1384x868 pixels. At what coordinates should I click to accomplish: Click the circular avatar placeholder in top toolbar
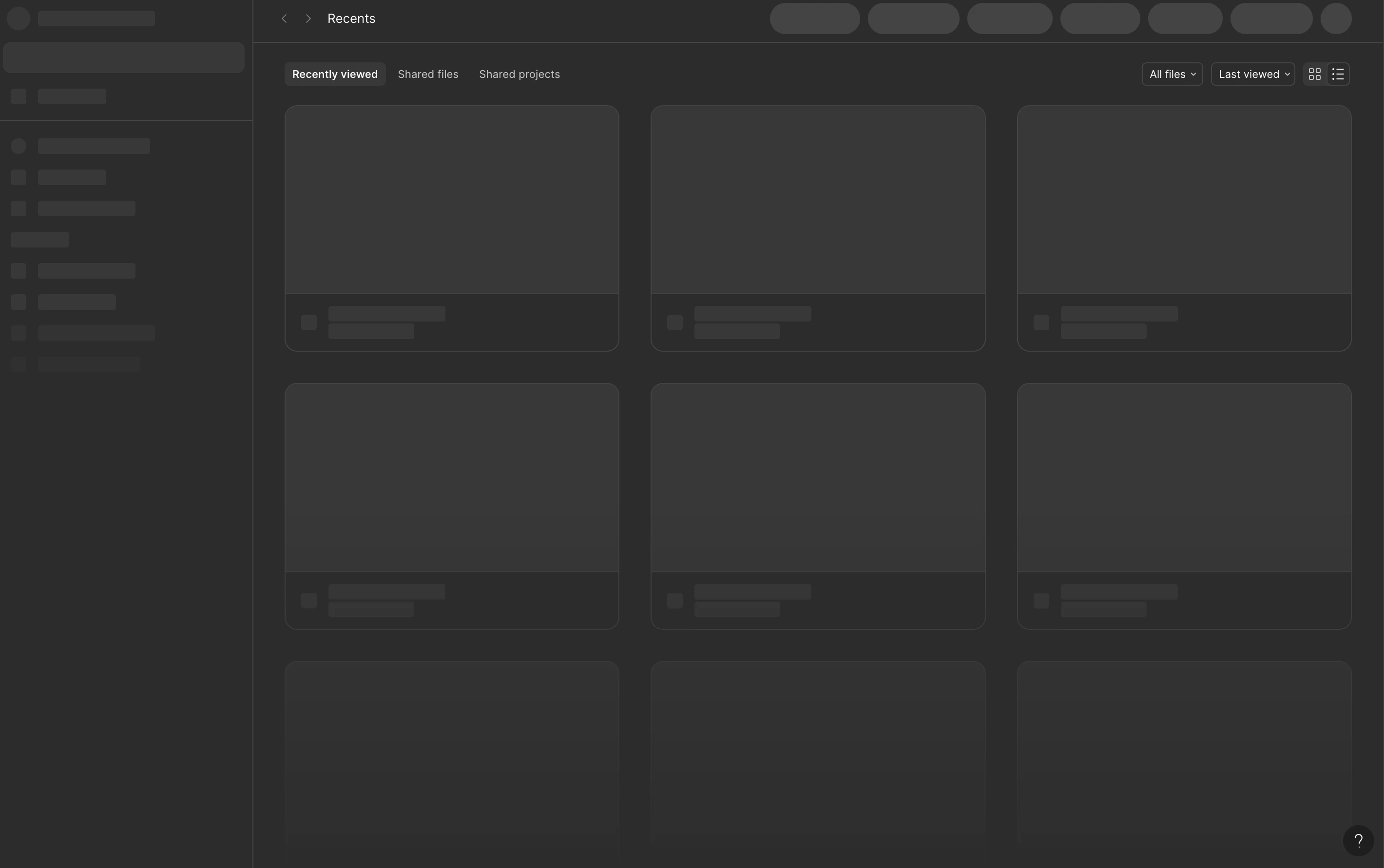tap(1335, 19)
